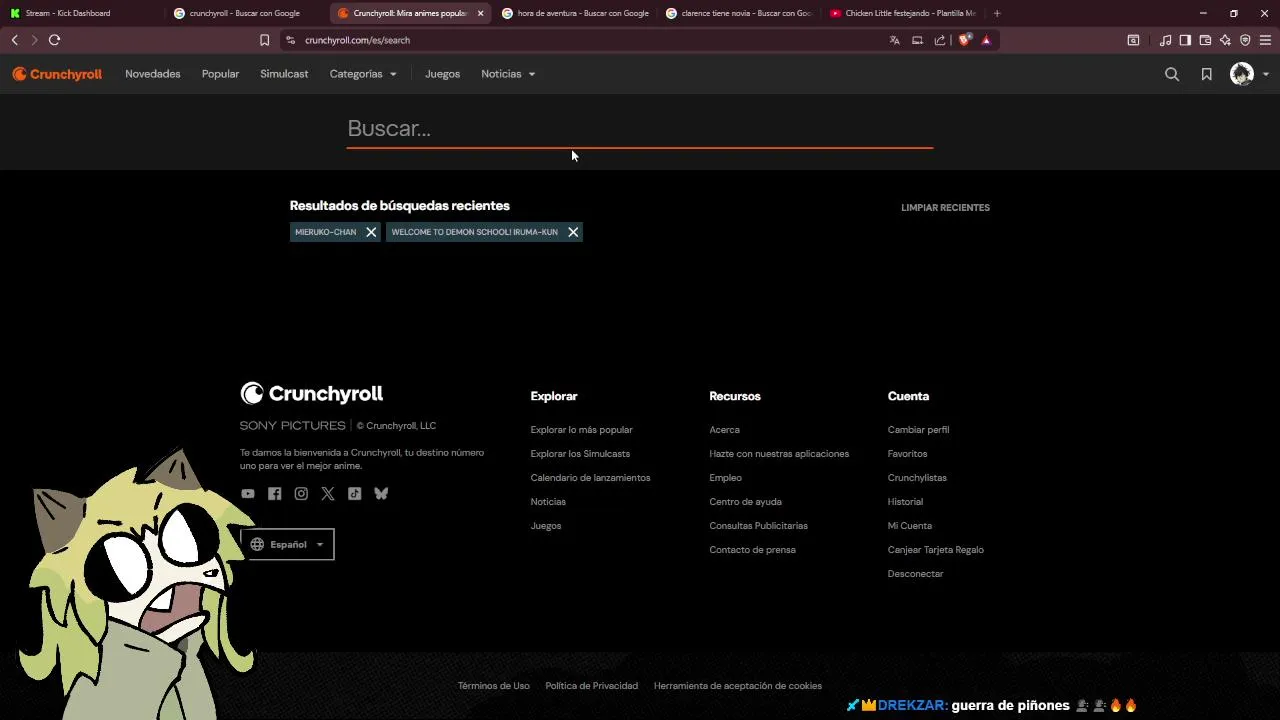Image resolution: width=1280 pixels, height=720 pixels.
Task: Open Crunchyroll Bluesky butterfly icon
Action: [381, 493]
